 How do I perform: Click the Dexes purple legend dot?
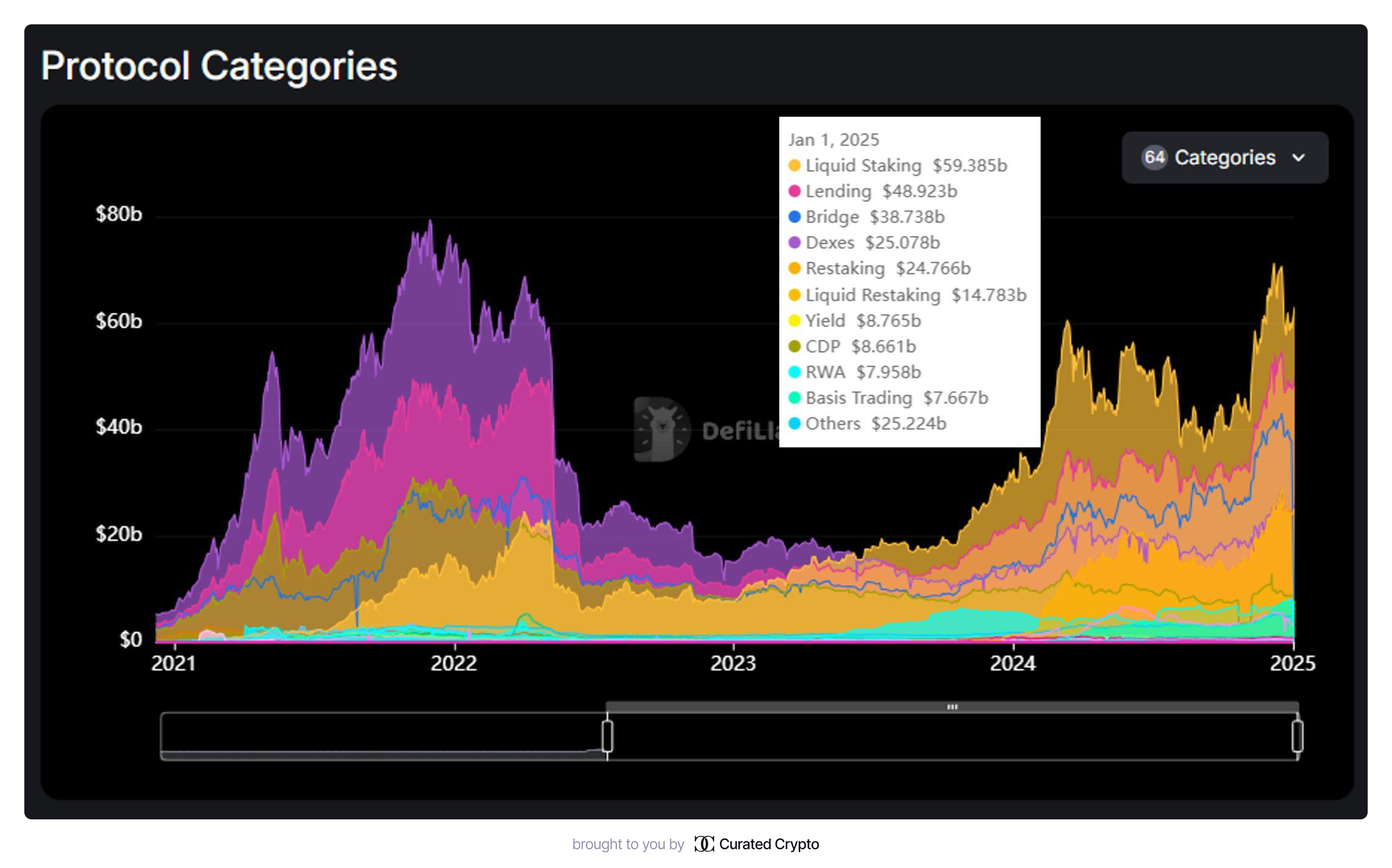(x=794, y=243)
